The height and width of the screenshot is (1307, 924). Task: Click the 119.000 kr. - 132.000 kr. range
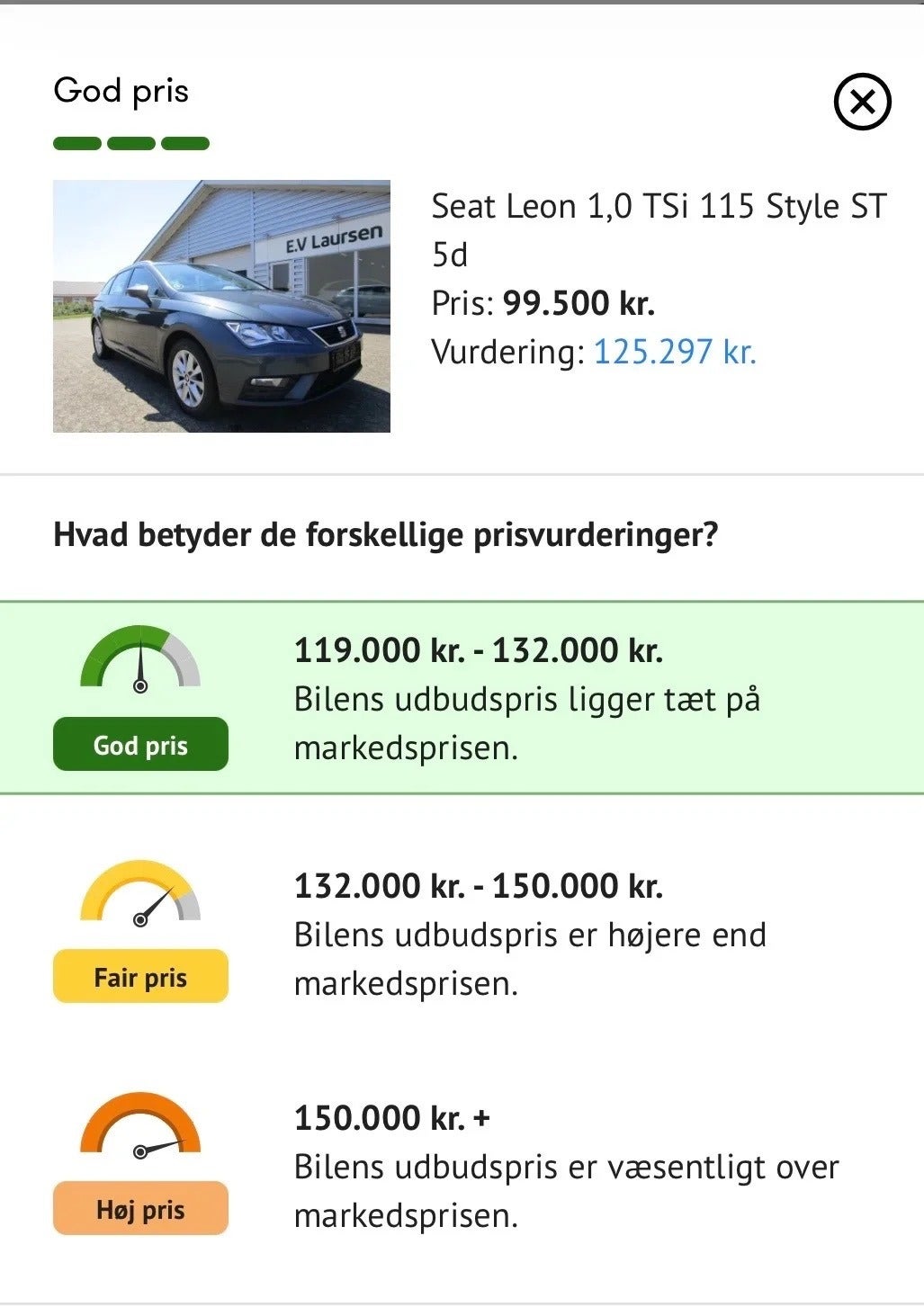(479, 650)
